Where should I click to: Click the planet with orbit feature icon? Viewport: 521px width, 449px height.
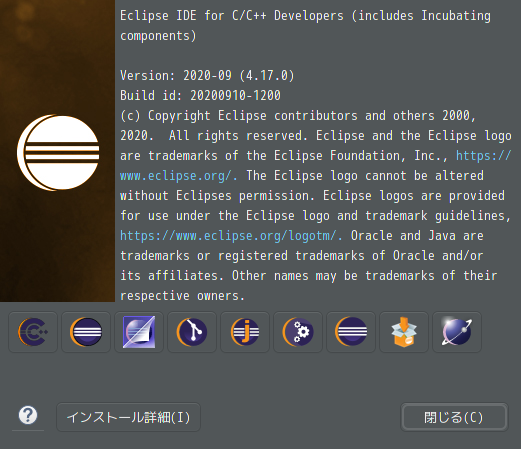click(x=457, y=332)
